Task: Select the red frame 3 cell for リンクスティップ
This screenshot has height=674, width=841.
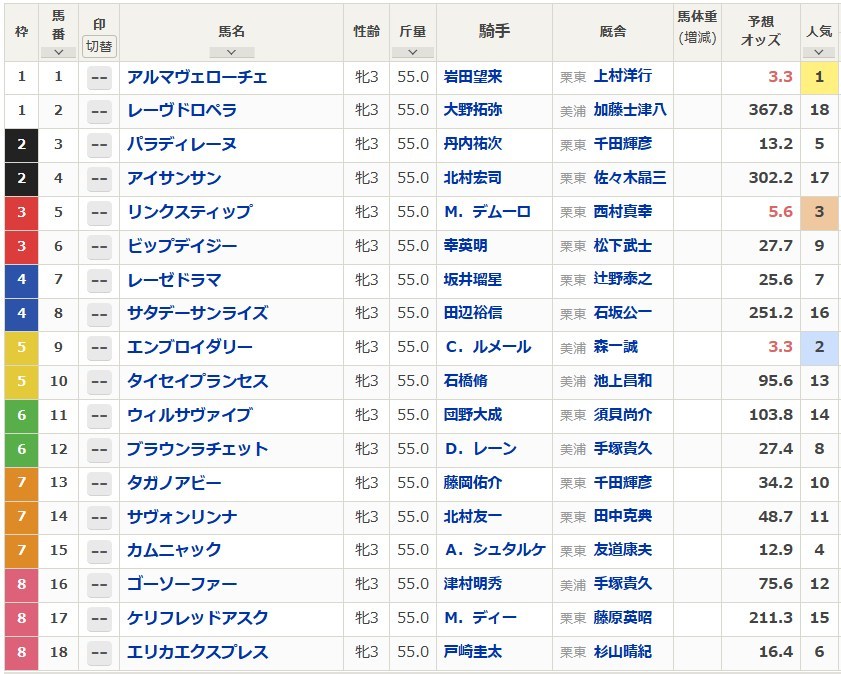Action: pyautogui.click(x=21, y=213)
